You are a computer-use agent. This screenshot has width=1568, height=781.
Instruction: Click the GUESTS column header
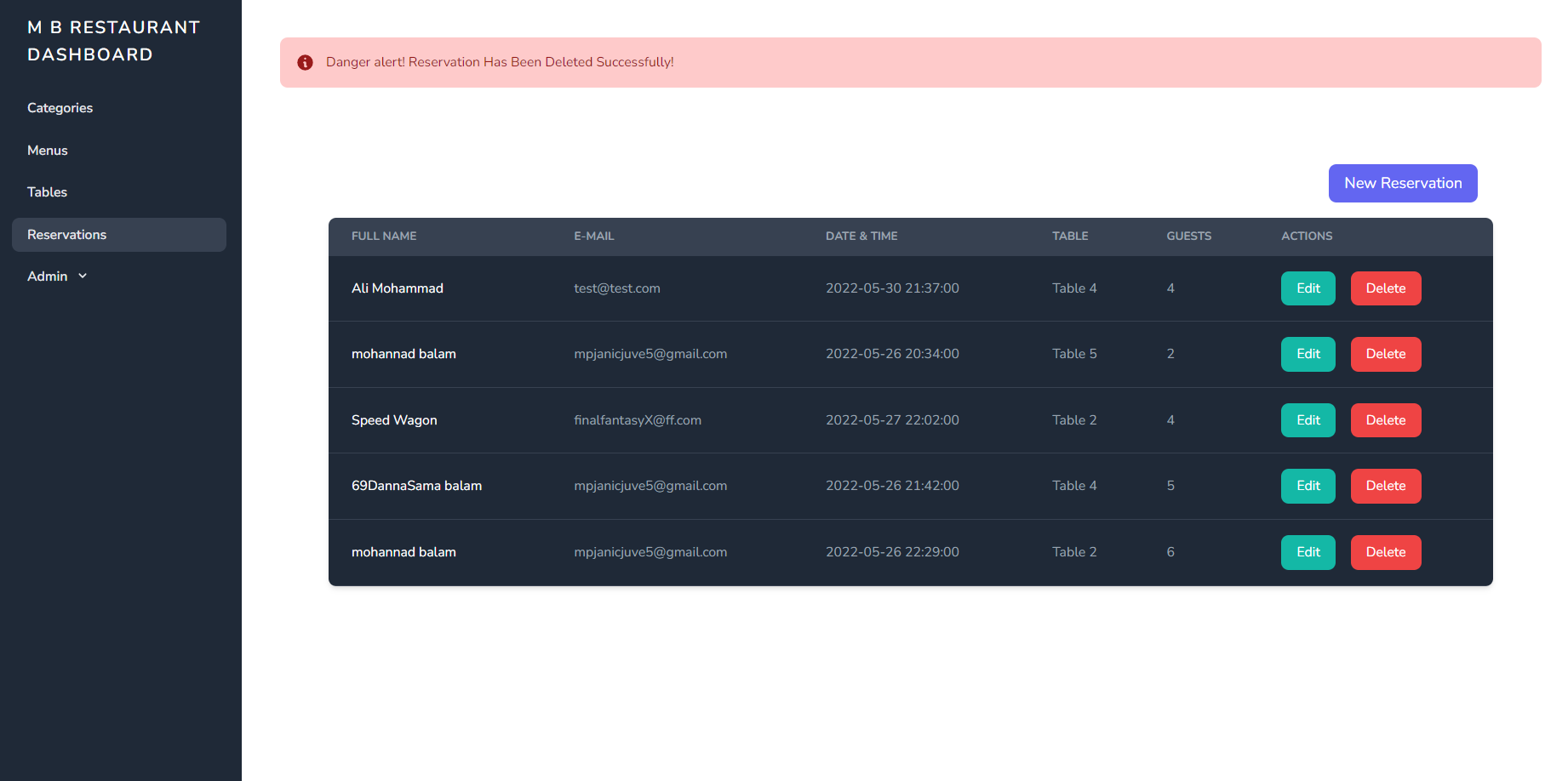(1189, 237)
